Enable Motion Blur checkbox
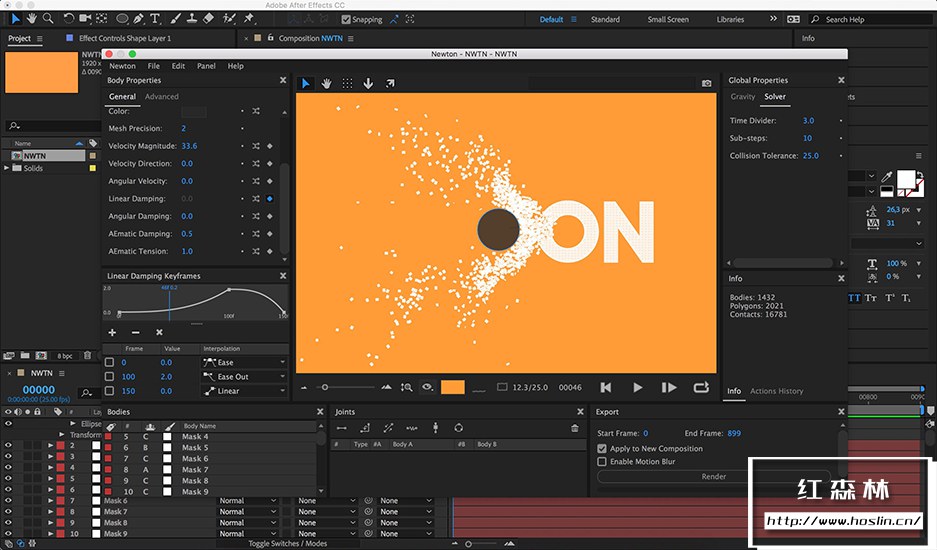 (602, 462)
